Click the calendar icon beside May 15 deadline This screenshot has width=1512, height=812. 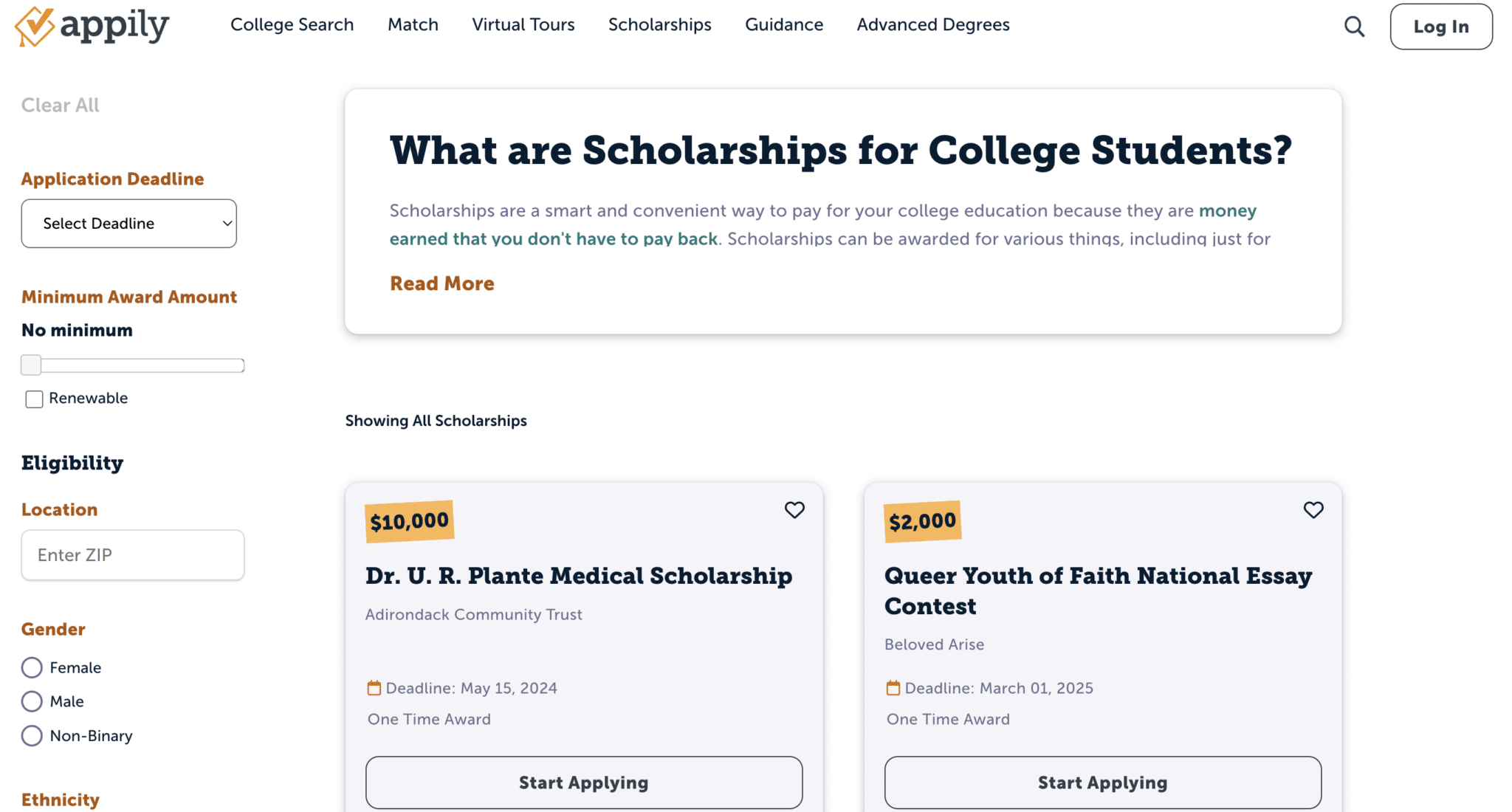coord(374,687)
